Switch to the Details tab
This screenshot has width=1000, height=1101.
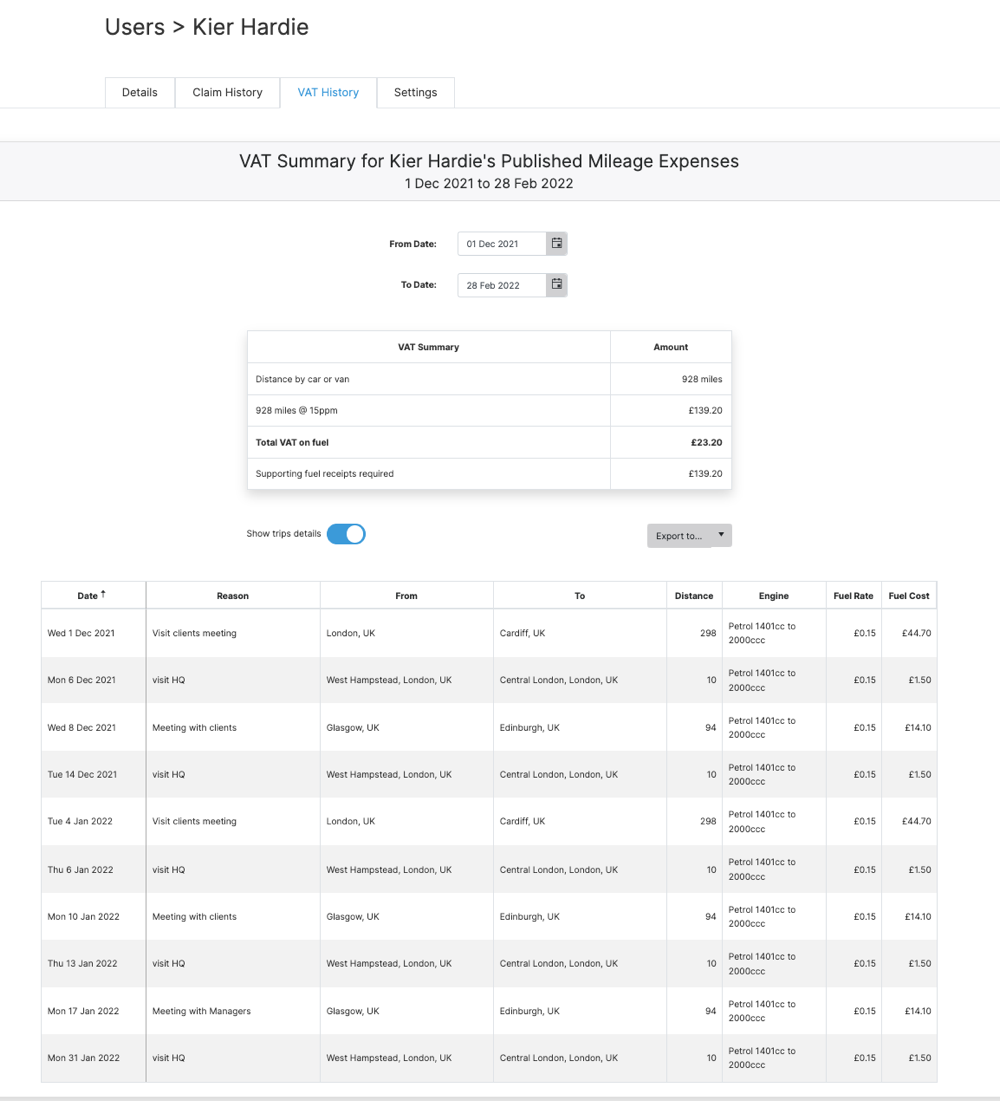tap(140, 92)
